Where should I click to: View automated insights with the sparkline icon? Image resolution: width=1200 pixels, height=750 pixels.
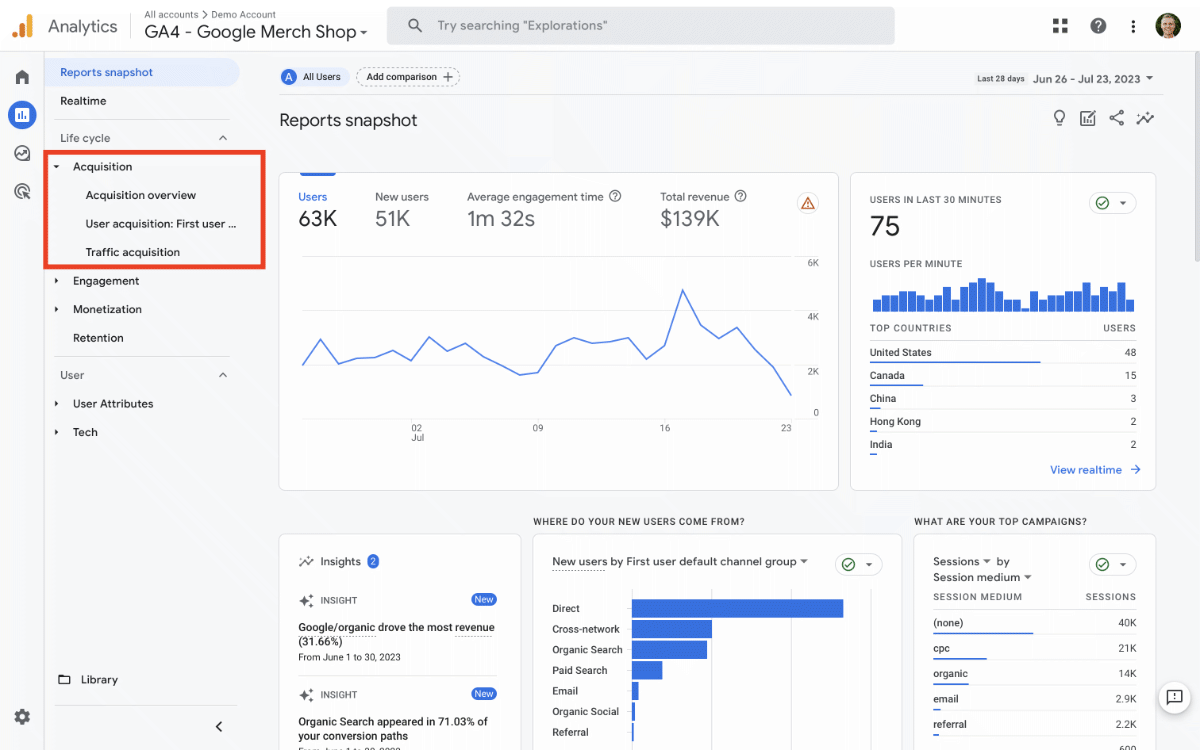pyautogui.click(x=1145, y=118)
